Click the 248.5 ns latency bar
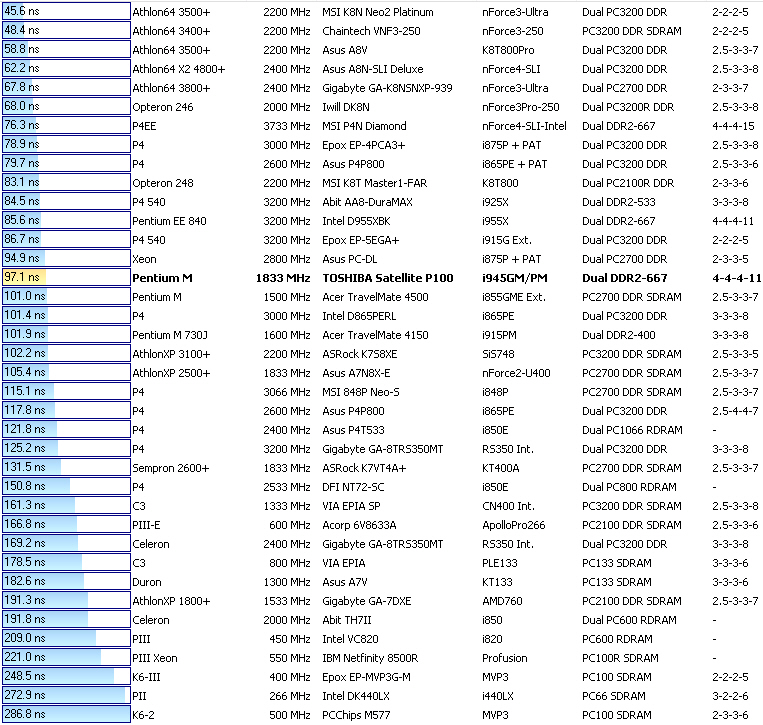The height and width of the screenshot is (725, 763). 66,676
